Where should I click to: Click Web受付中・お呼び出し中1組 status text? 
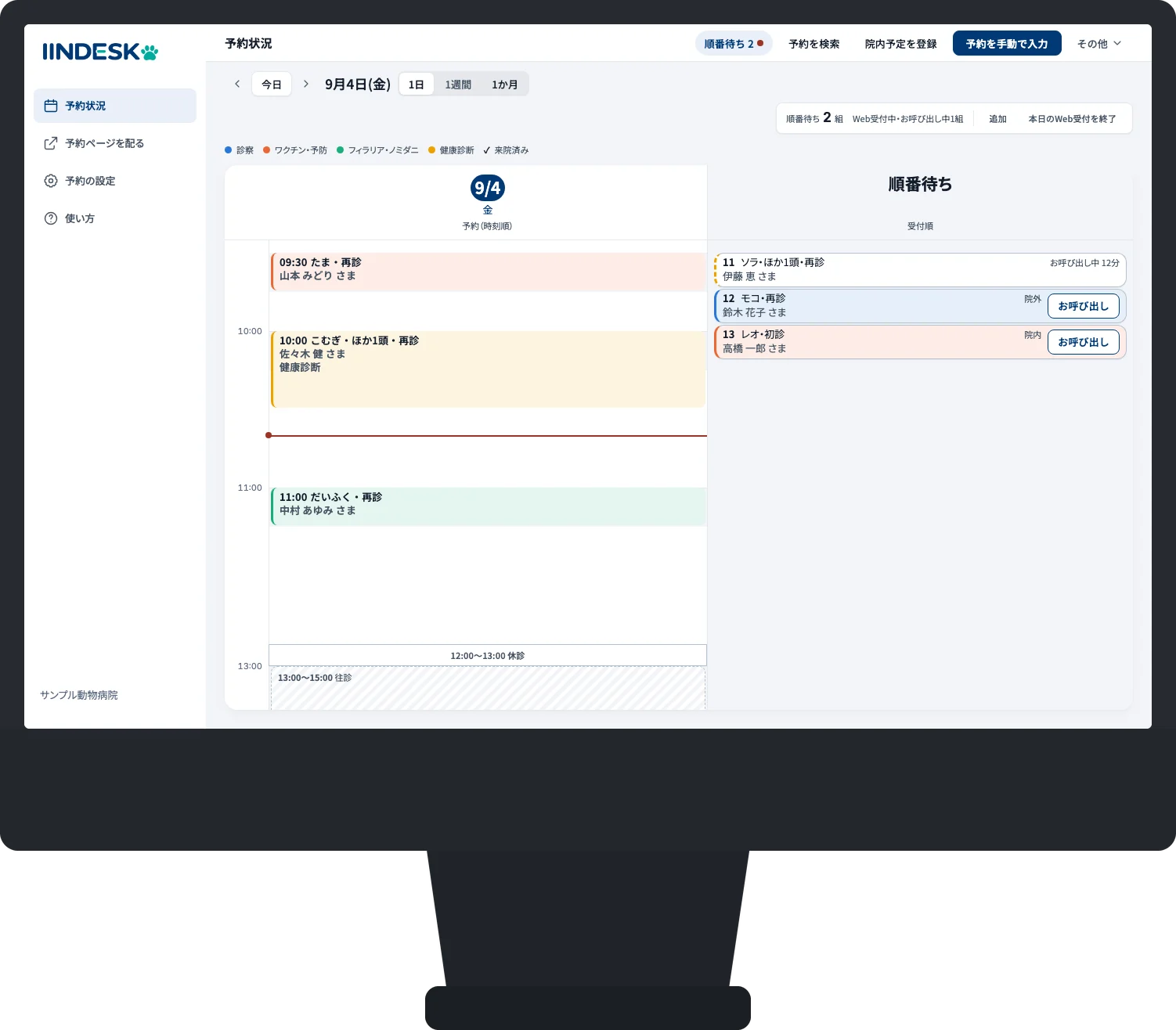click(907, 119)
